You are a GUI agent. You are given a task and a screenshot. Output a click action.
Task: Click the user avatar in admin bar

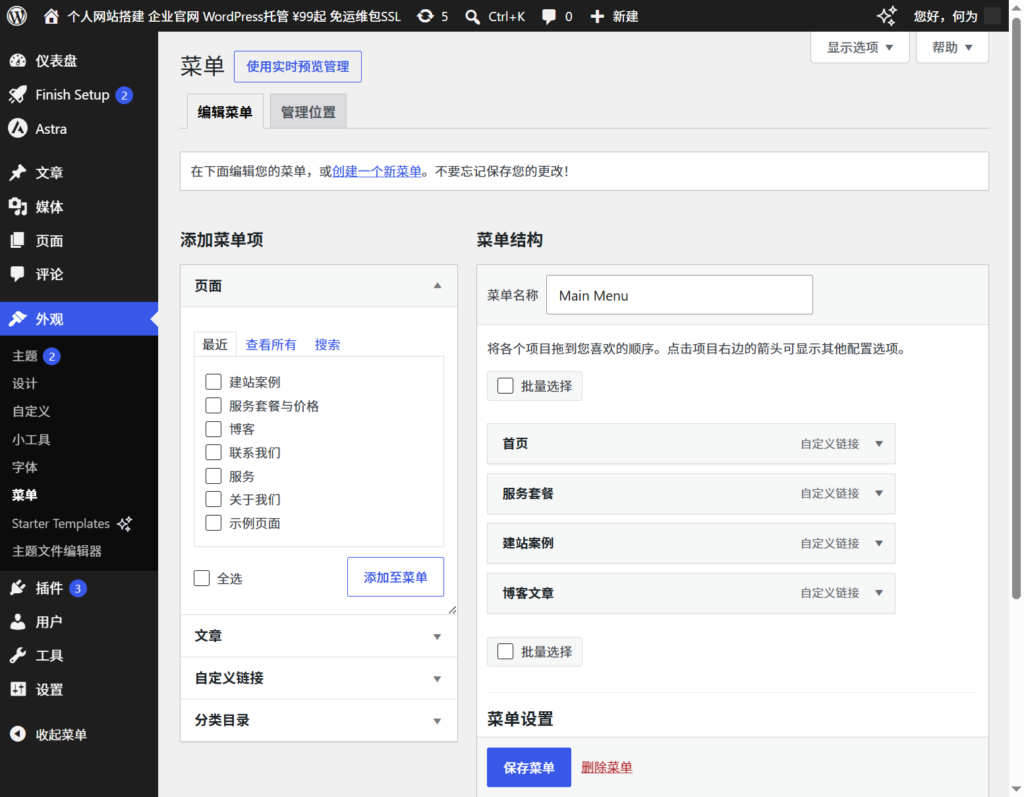[992, 16]
